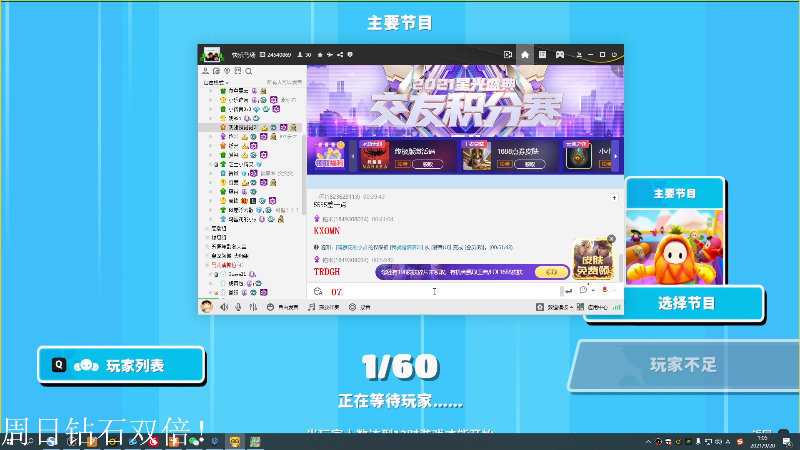Click the send enter-arrow icon
This screenshot has height=450, width=800.
568,291
